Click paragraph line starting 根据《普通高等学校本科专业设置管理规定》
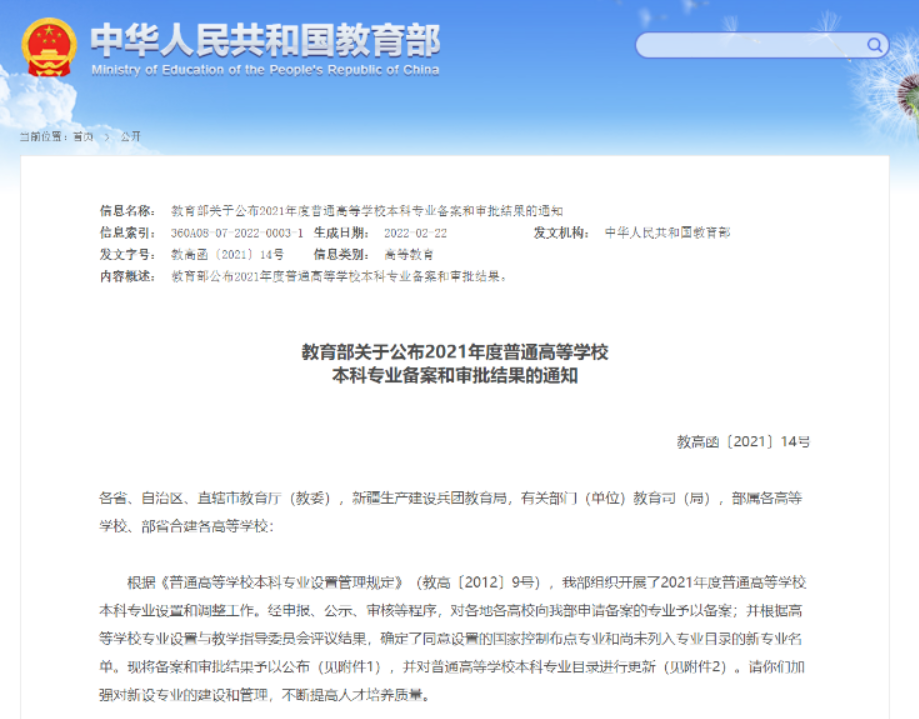This screenshot has width=919, height=719. pyautogui.click(x=467, y=582)
